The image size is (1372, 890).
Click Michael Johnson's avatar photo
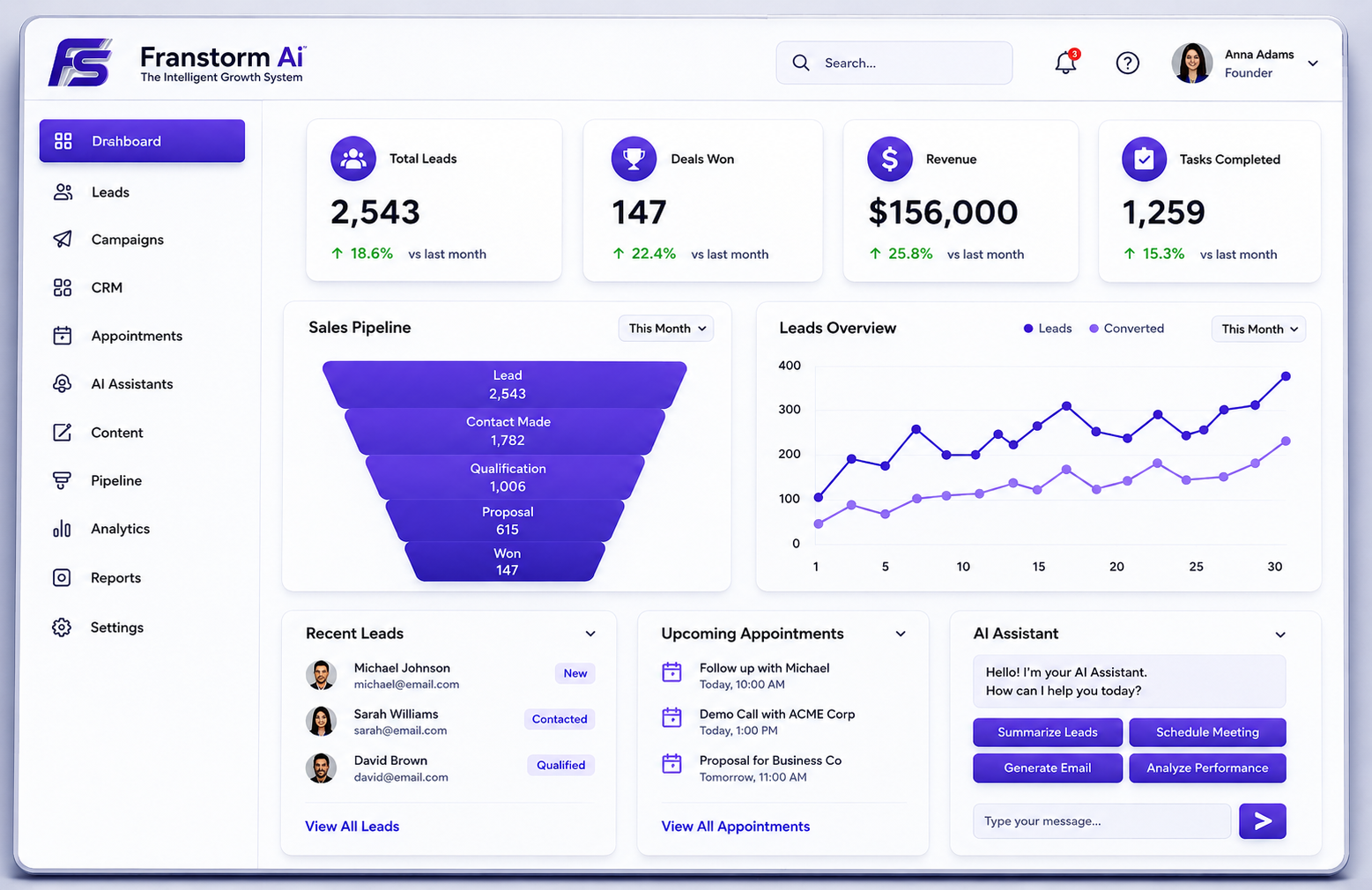[x=322, y=675]
